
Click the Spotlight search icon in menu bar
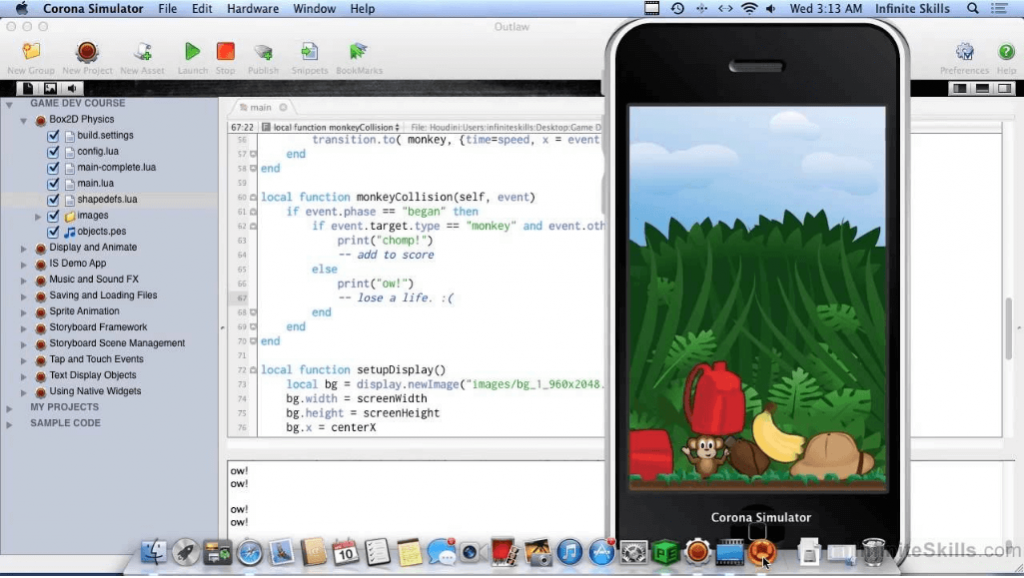click(972, 8)
